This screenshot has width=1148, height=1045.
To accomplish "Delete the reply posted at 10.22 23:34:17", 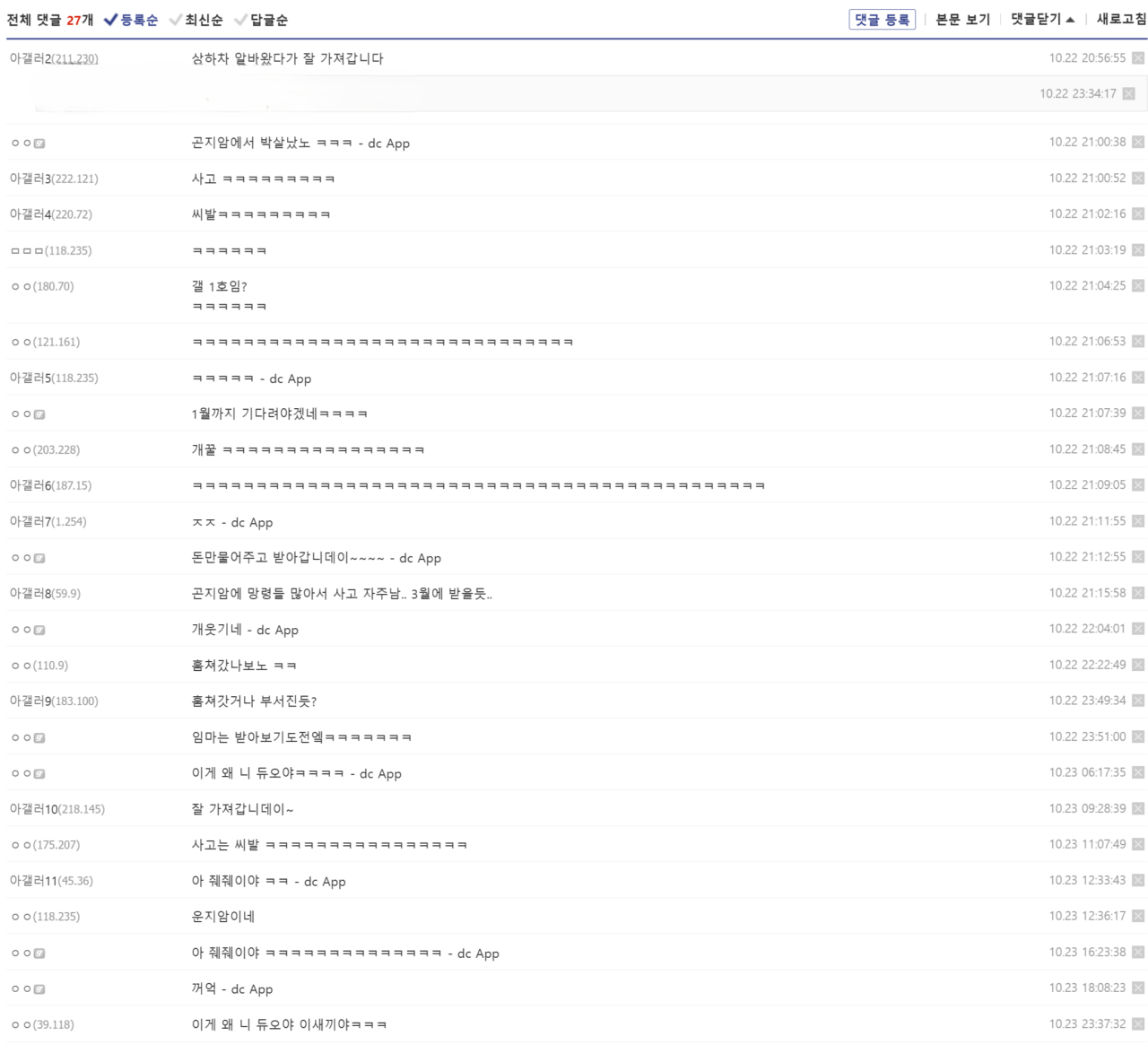I will point(1128,94).
